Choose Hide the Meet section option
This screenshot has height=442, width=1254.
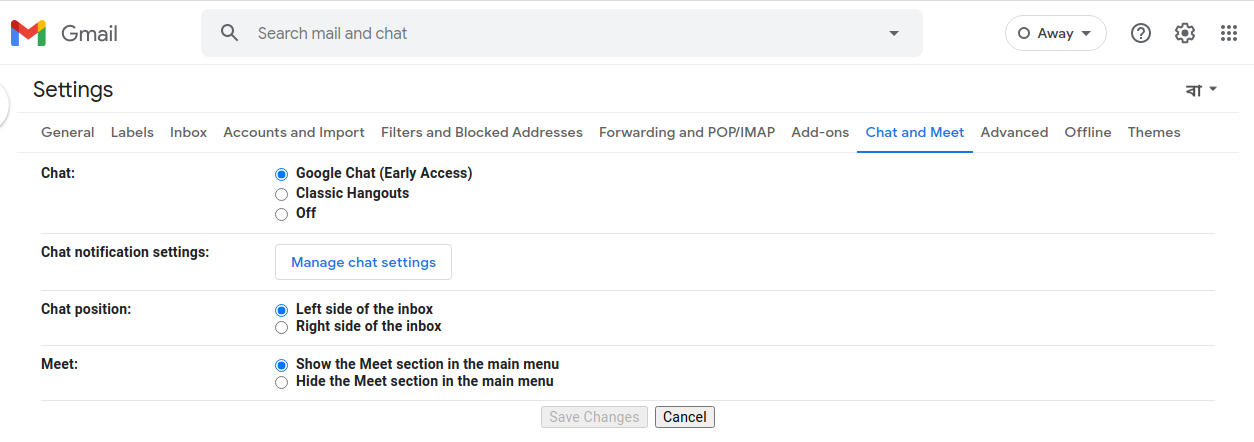pos(282,382)
